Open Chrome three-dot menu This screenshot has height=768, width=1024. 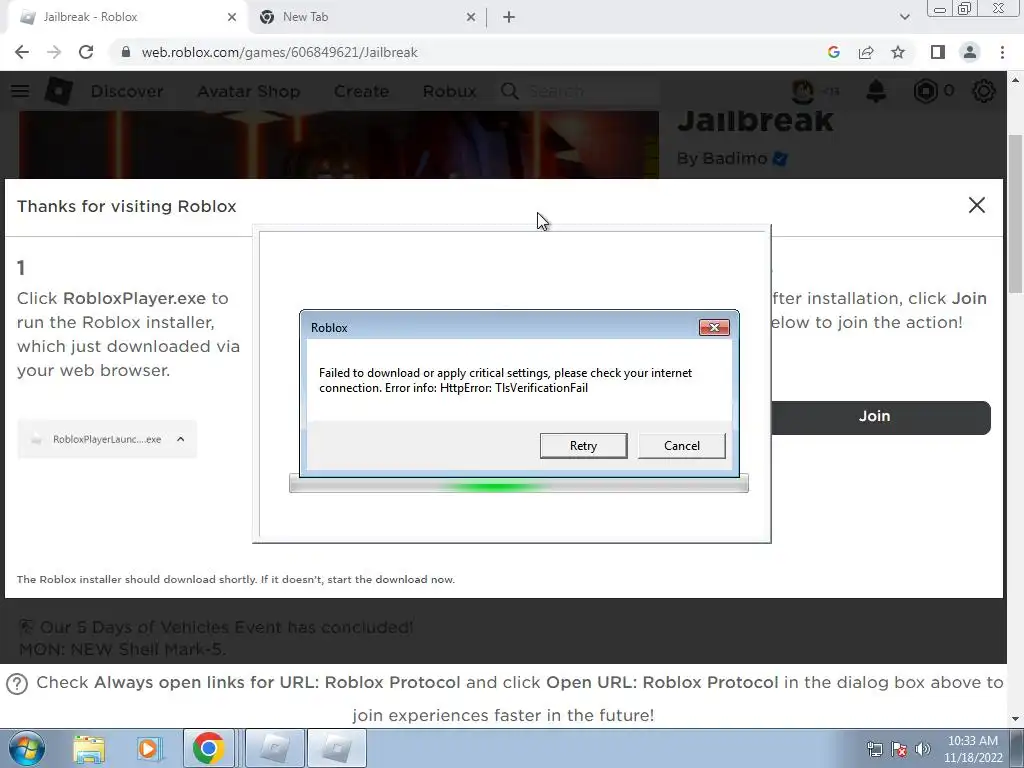[1002, 52]
